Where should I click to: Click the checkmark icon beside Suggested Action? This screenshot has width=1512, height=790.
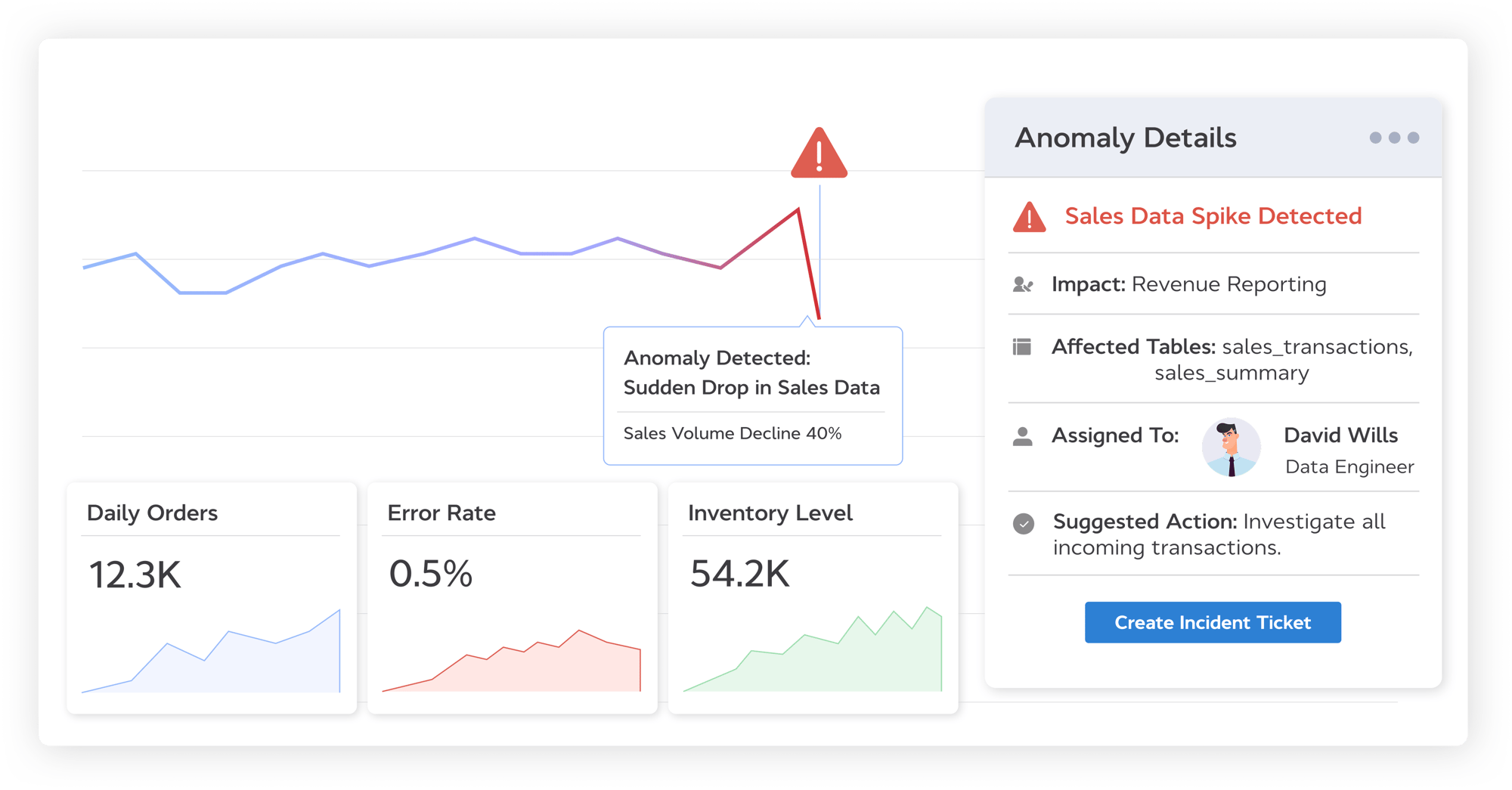coord(1023,523)
